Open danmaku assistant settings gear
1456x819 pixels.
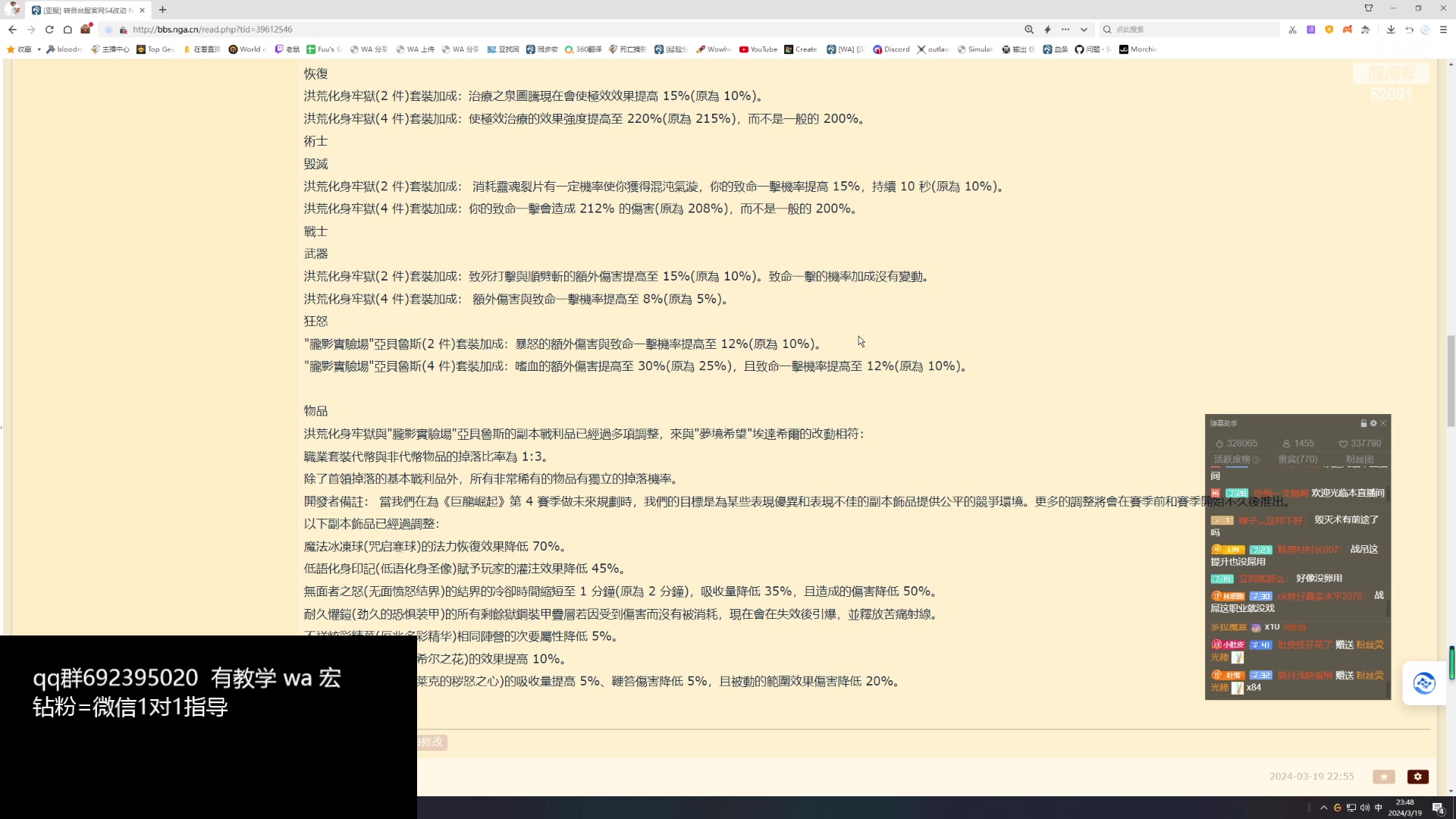1373,423
